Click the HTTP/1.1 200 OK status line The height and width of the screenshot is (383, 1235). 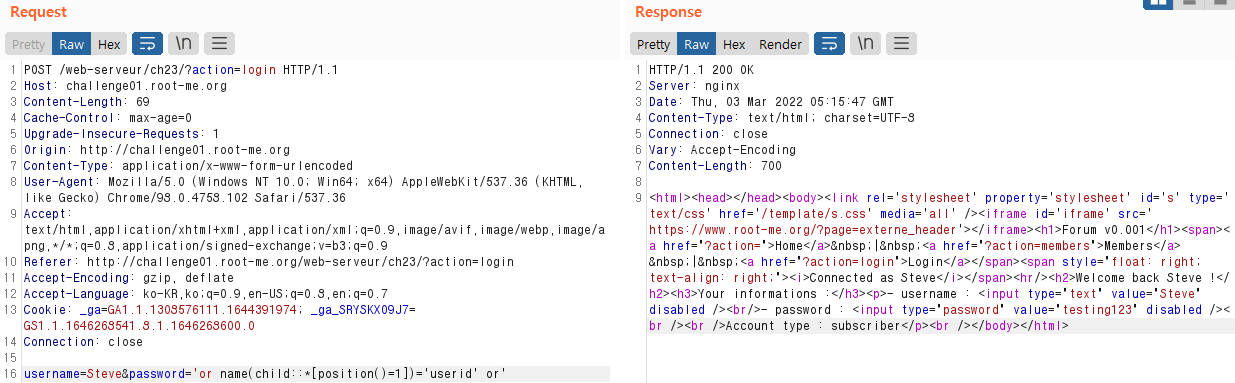(701, 70)
